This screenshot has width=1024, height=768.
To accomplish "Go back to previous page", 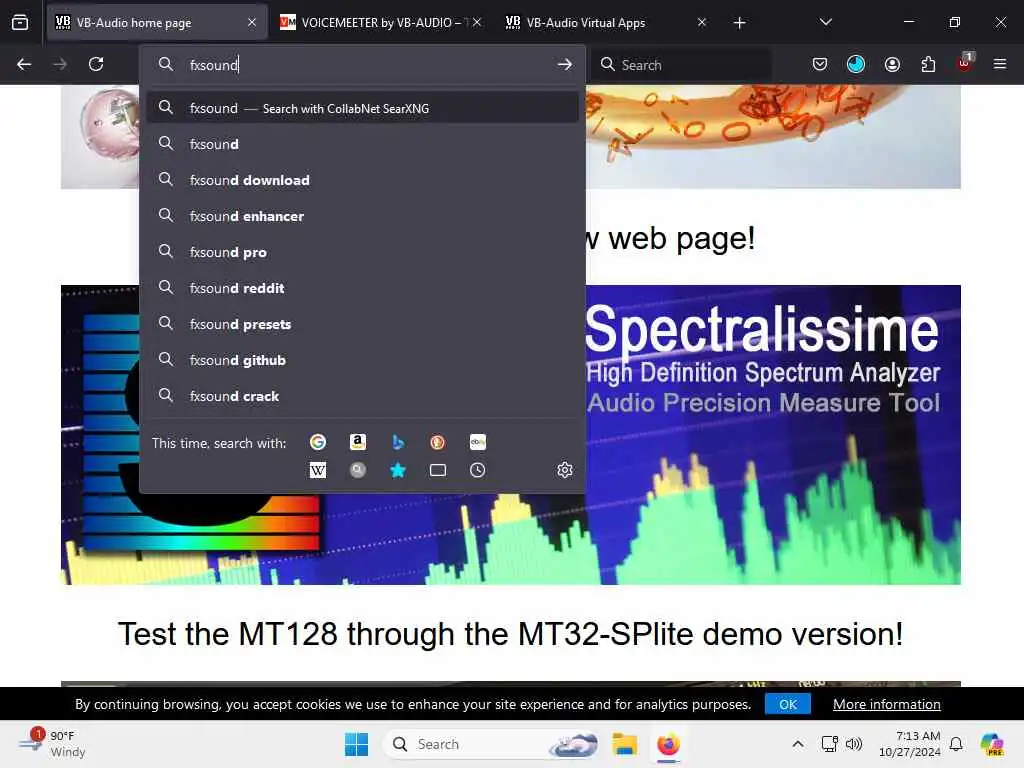I will point(24,64).
